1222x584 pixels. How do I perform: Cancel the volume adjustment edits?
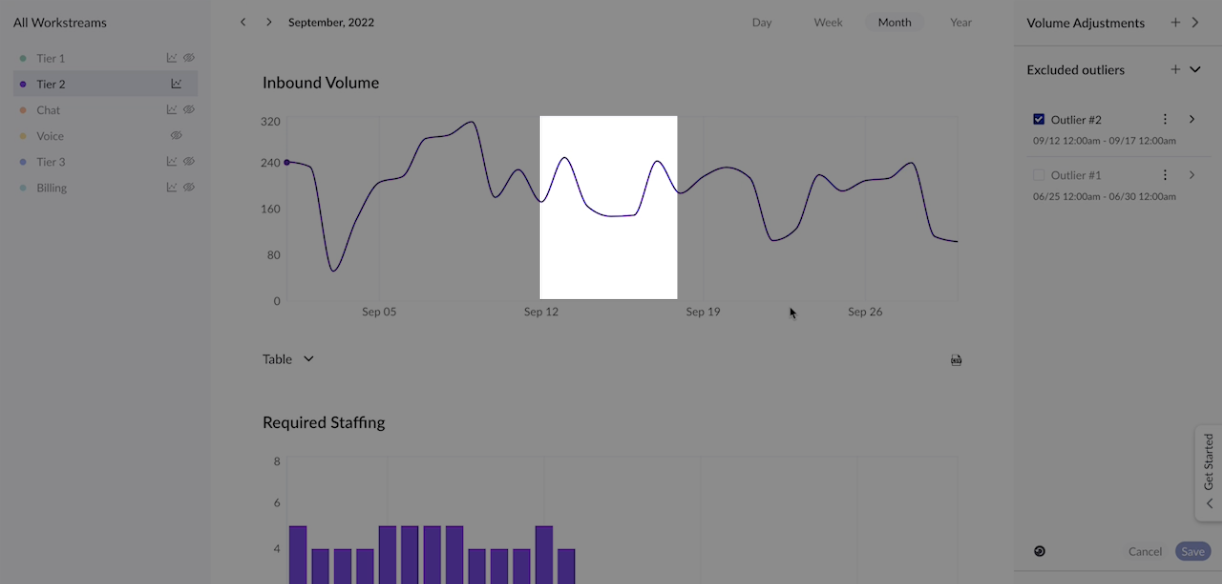(x=1145, y=552)
